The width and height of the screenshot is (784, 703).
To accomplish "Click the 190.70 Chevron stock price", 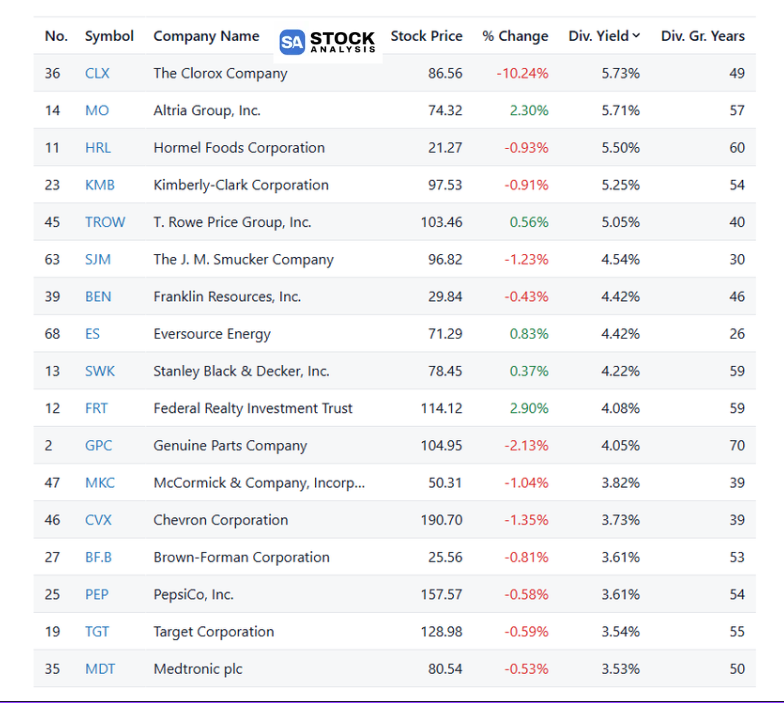I will coord(442,520).
